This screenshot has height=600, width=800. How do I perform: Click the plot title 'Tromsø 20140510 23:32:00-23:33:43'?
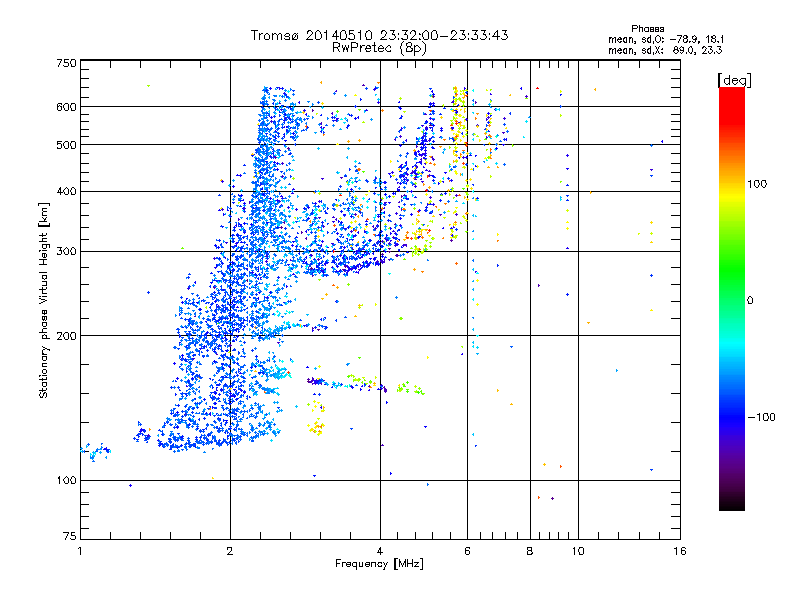coord(379,35)
